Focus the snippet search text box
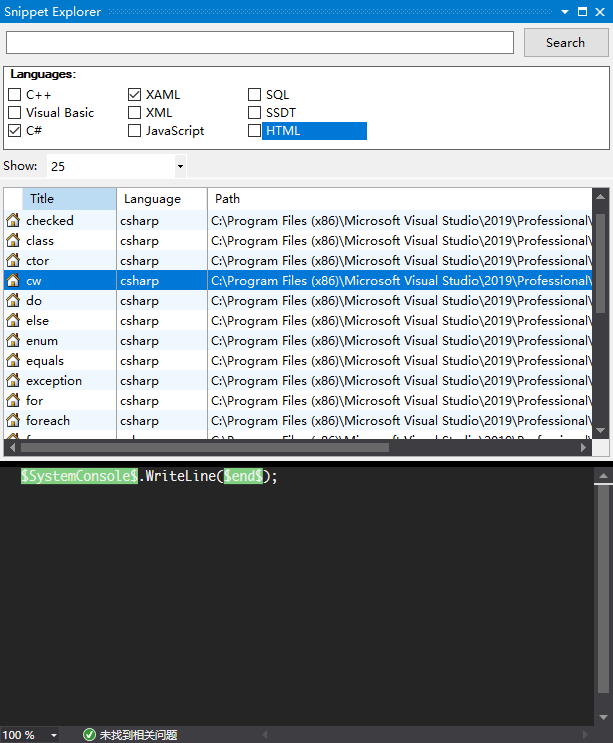This screenshot has width=613, height=743. [260, 43]
